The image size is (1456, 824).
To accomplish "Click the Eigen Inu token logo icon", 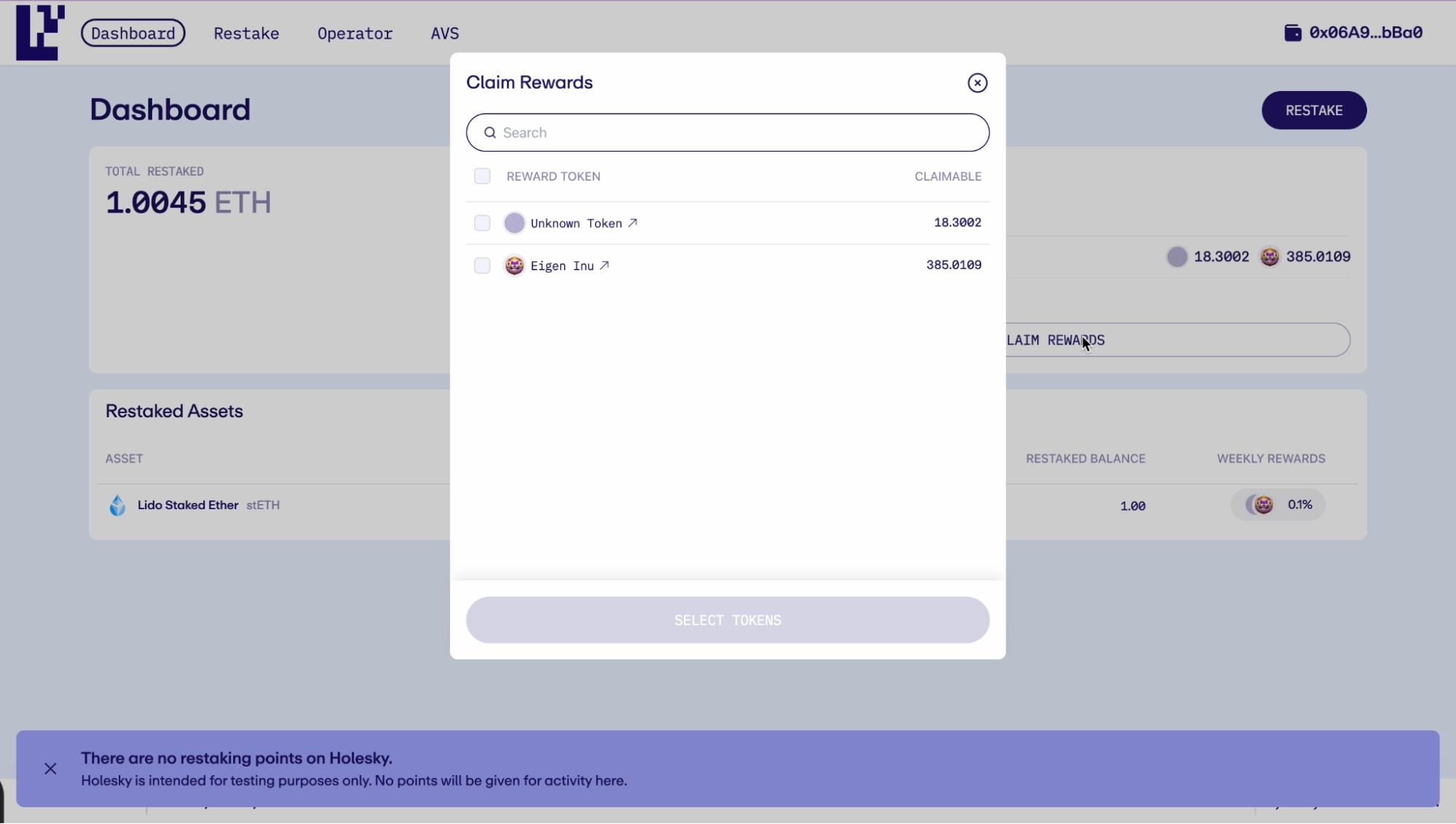I will 514,265.
